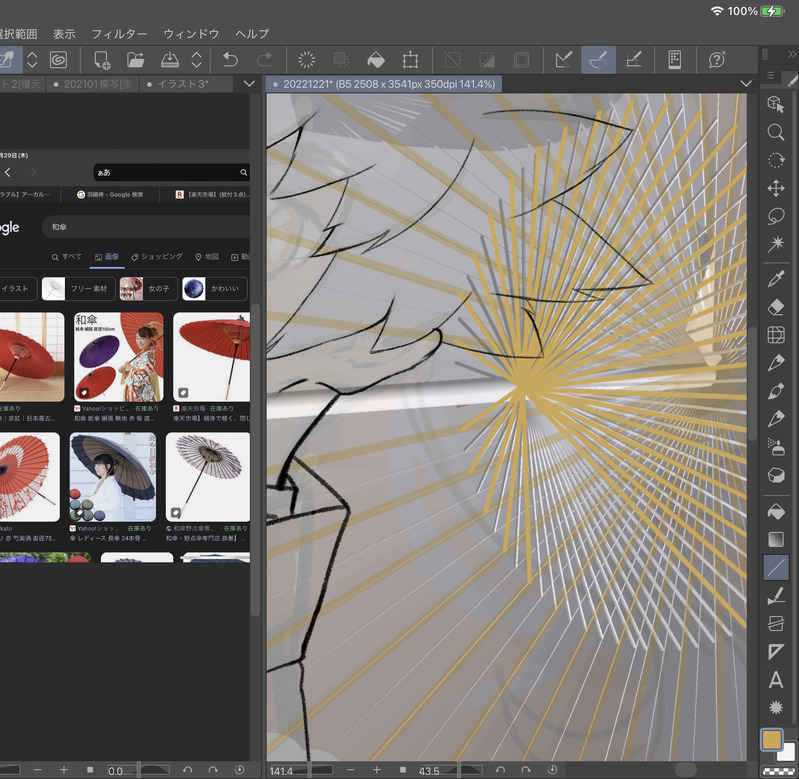Select the yellow main color swatch

(x=771, y=740)
